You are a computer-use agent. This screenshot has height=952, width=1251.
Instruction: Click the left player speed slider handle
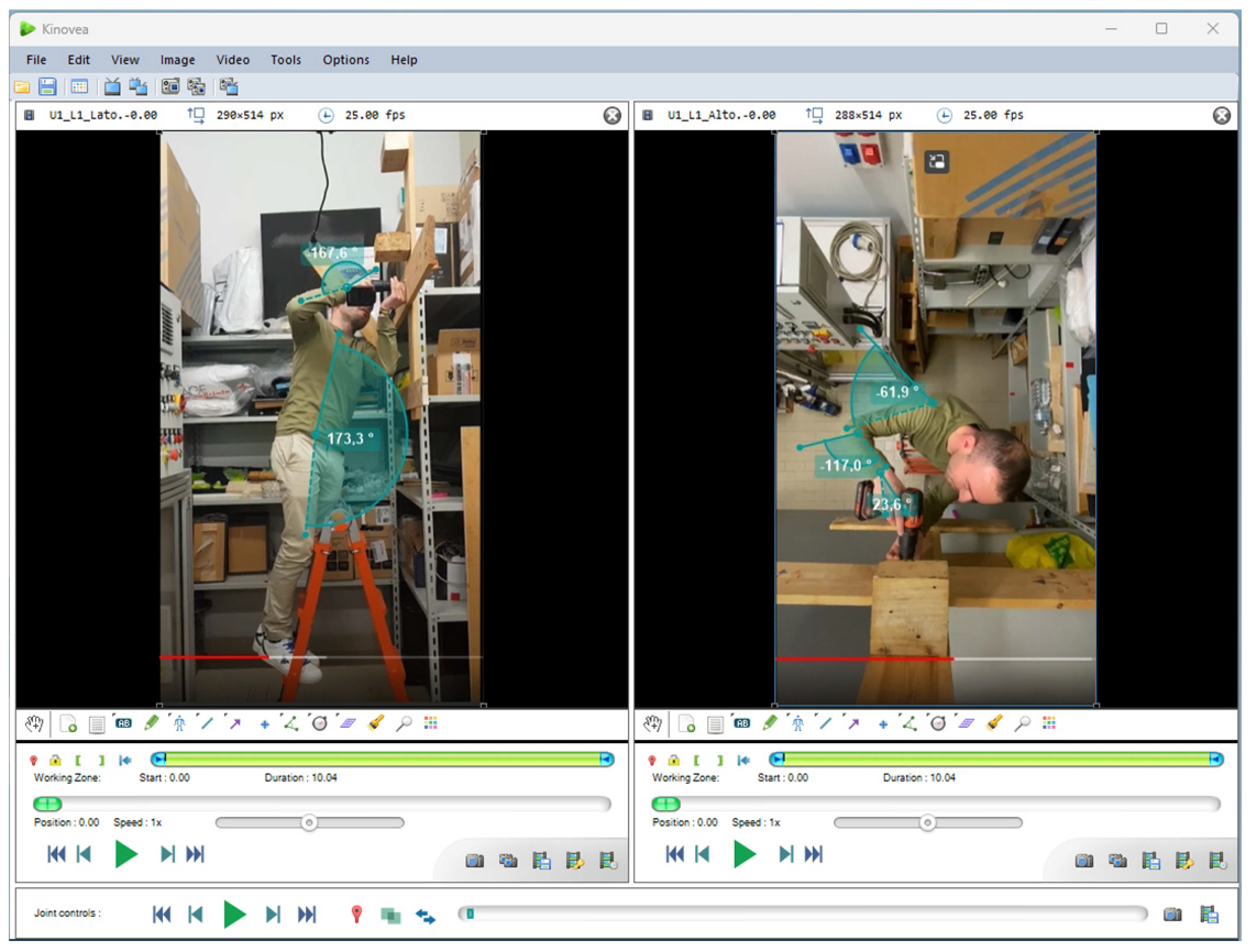309,822
